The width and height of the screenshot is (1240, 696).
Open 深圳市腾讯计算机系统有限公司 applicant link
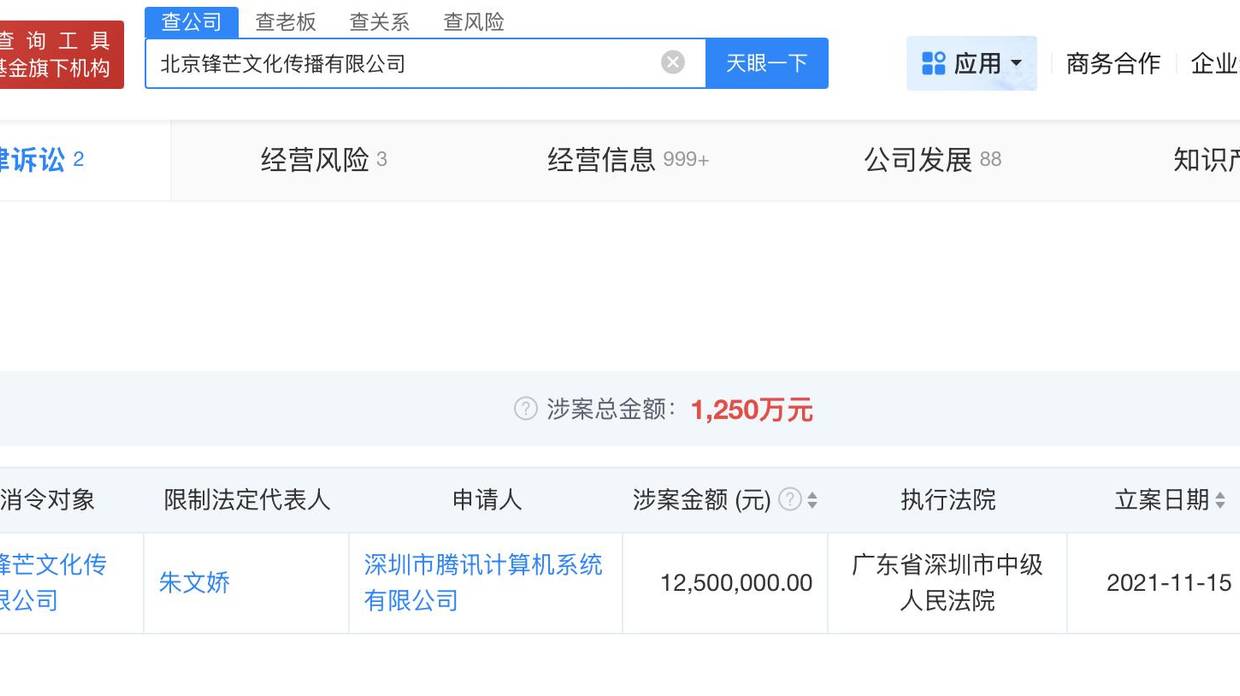click(x=484, y=582)
